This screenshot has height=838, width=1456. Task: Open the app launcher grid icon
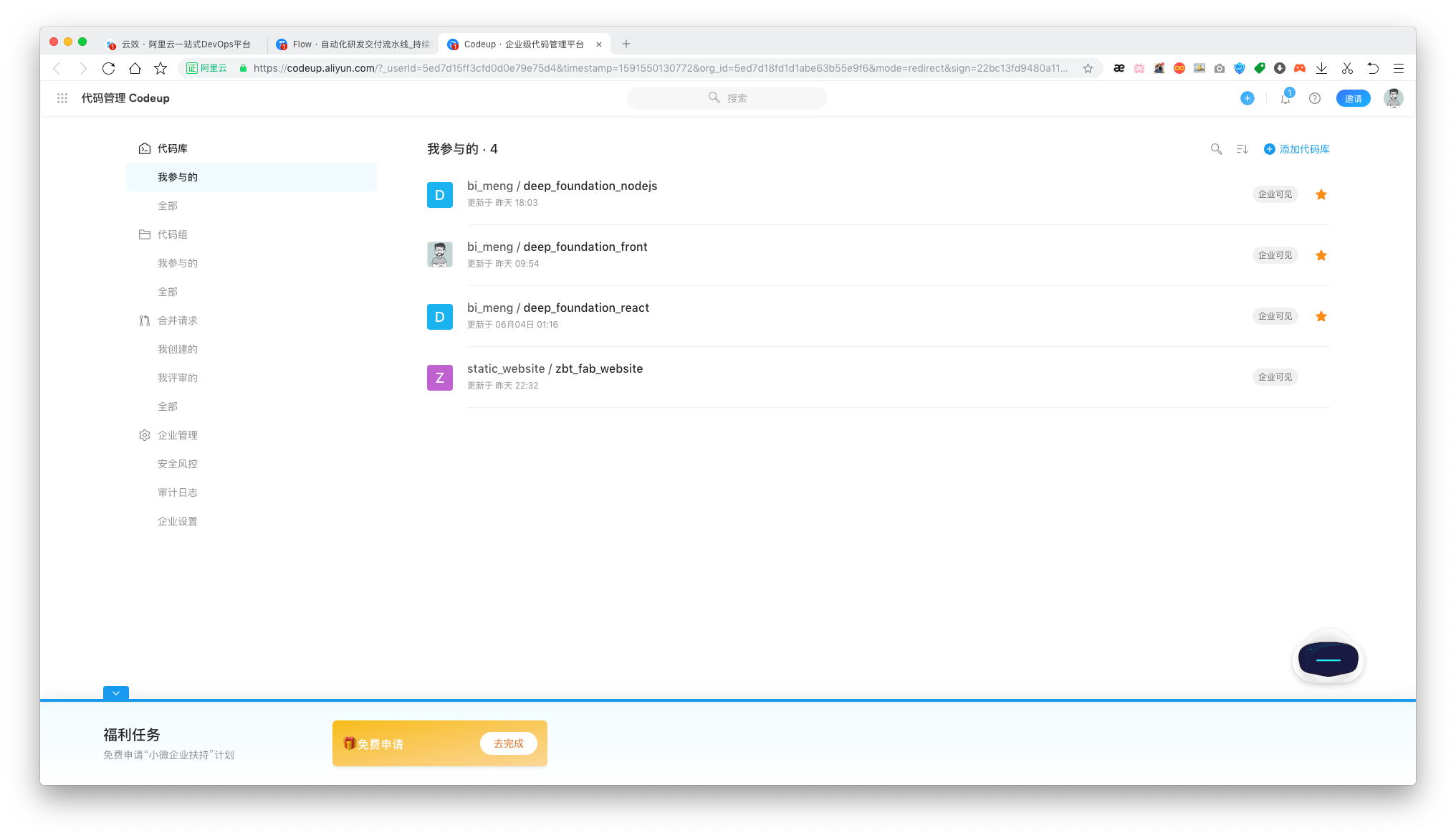pyautogui.click(x=62, y=98)
